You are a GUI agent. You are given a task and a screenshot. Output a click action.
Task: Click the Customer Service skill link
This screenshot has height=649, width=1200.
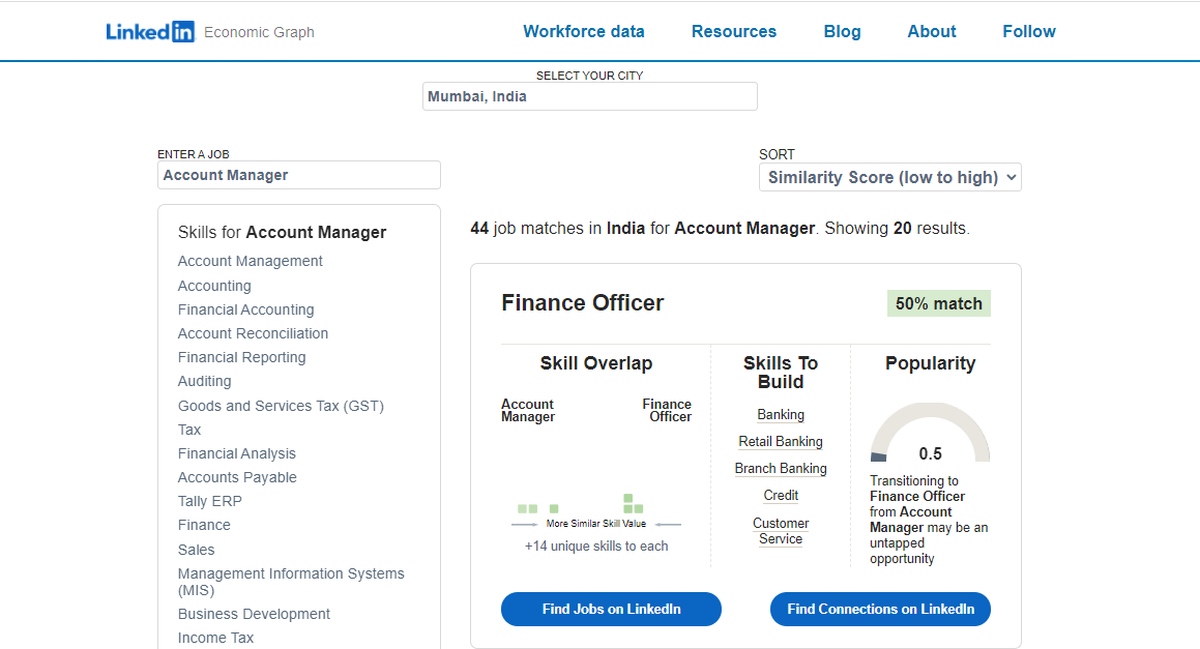pos(780,531)
